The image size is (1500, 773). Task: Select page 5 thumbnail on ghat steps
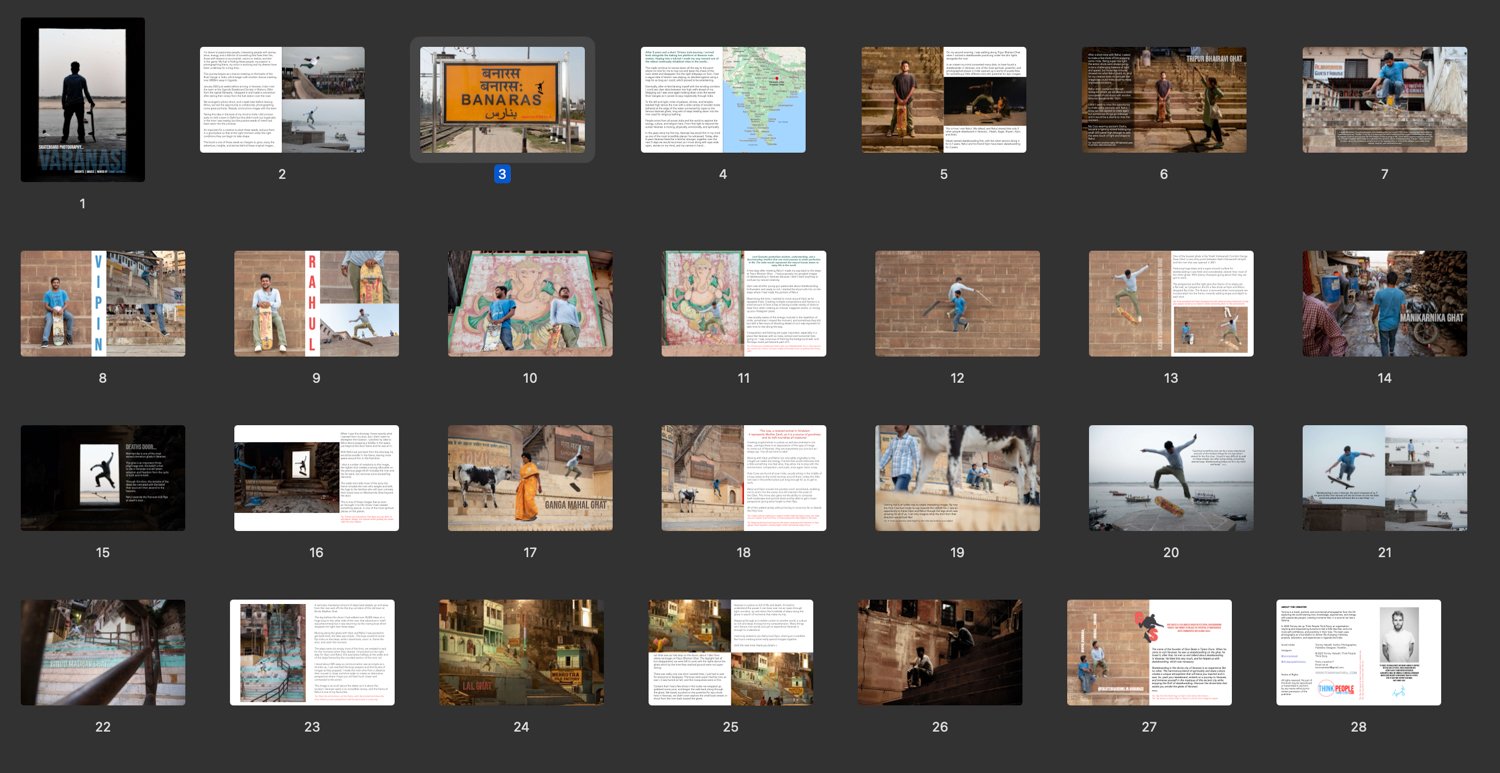[x=944, y=100]
